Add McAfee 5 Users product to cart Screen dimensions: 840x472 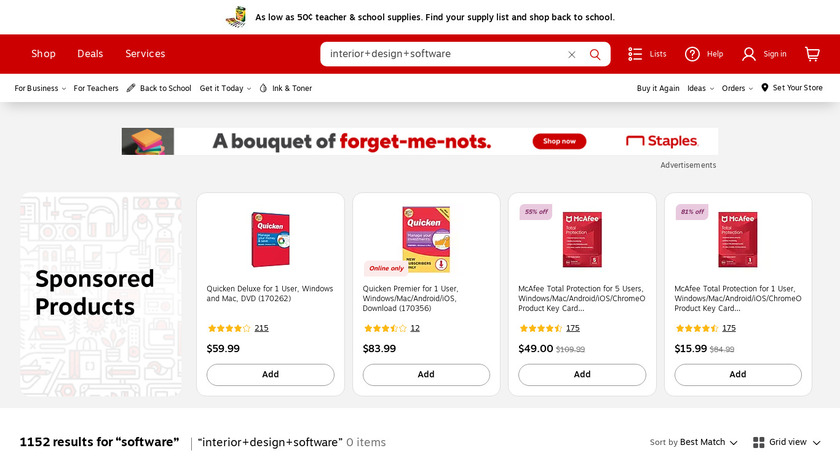[x=582, y=375]
